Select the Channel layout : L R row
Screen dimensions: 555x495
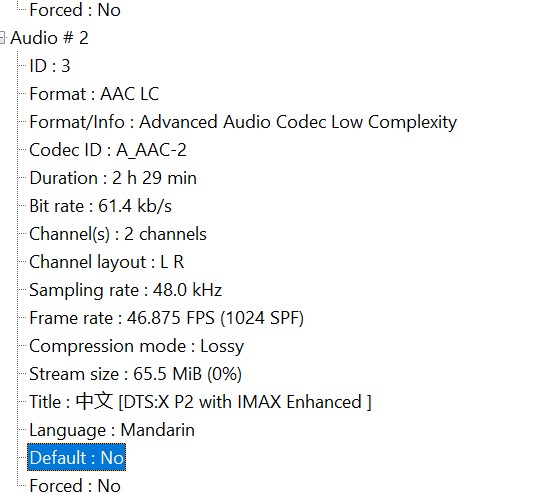[x=107, y=262]
